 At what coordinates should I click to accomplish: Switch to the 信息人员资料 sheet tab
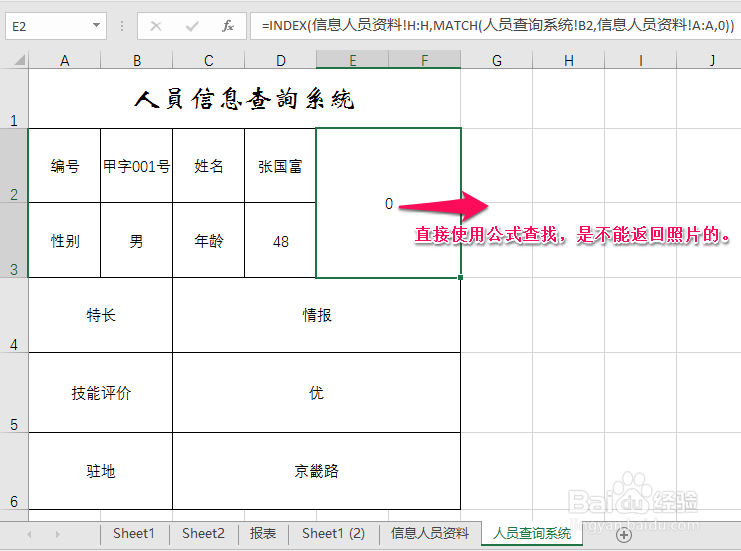tap(430, 534)
